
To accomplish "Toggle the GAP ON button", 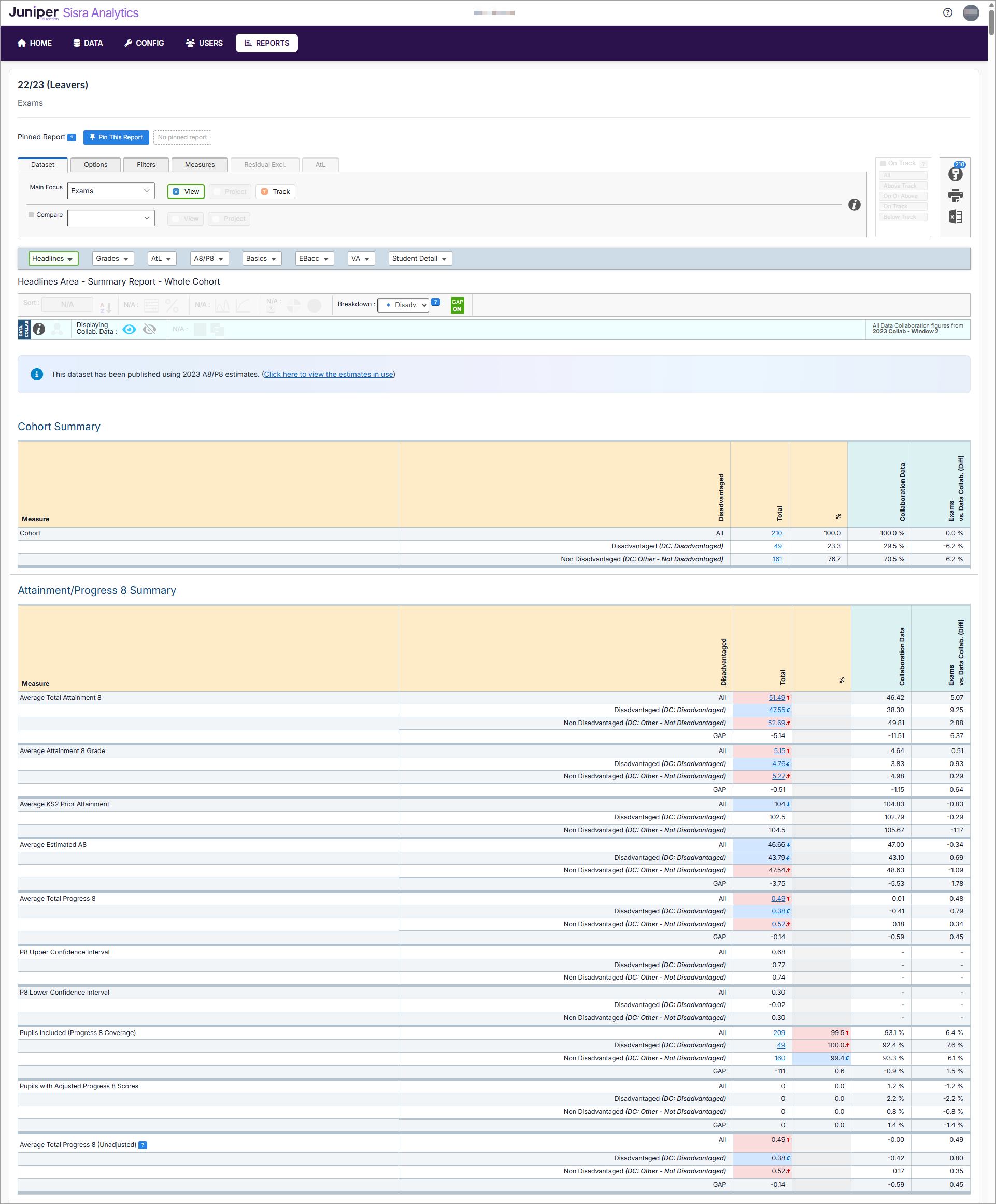I will point(457,305).
